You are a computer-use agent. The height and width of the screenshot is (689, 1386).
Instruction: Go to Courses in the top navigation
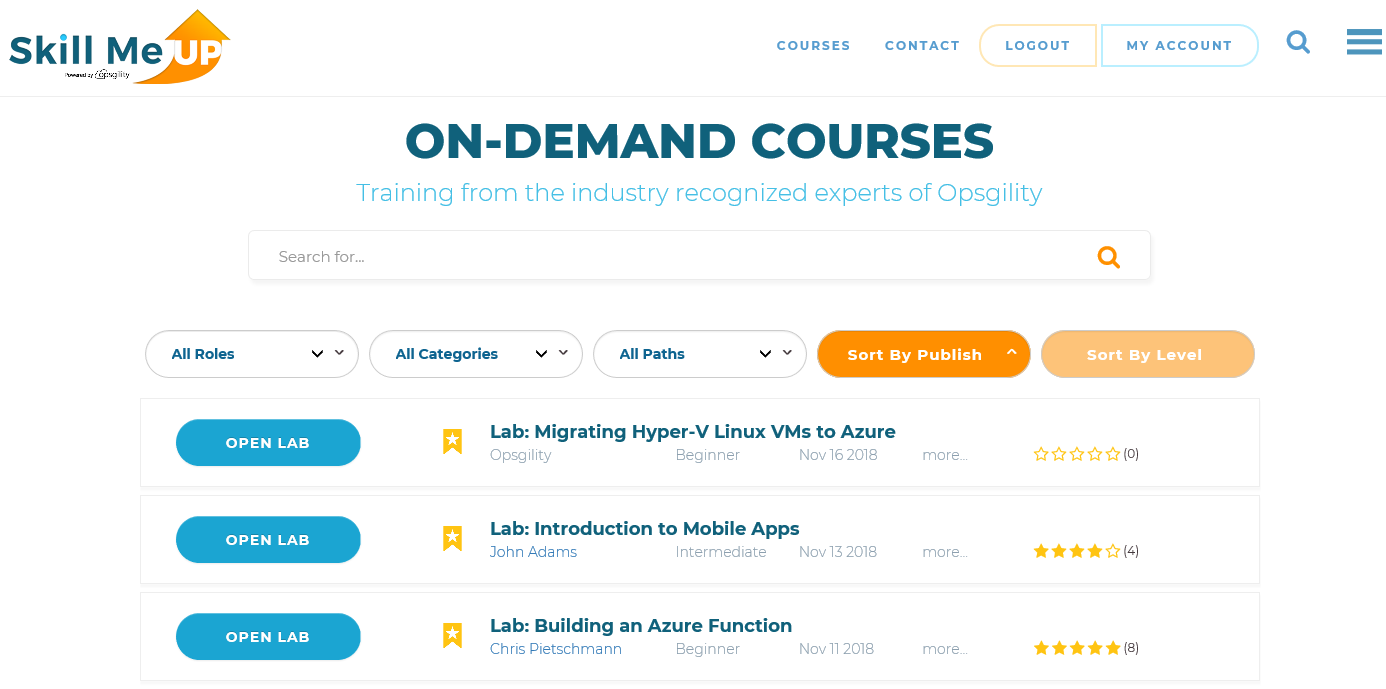(x=814, y=46)
